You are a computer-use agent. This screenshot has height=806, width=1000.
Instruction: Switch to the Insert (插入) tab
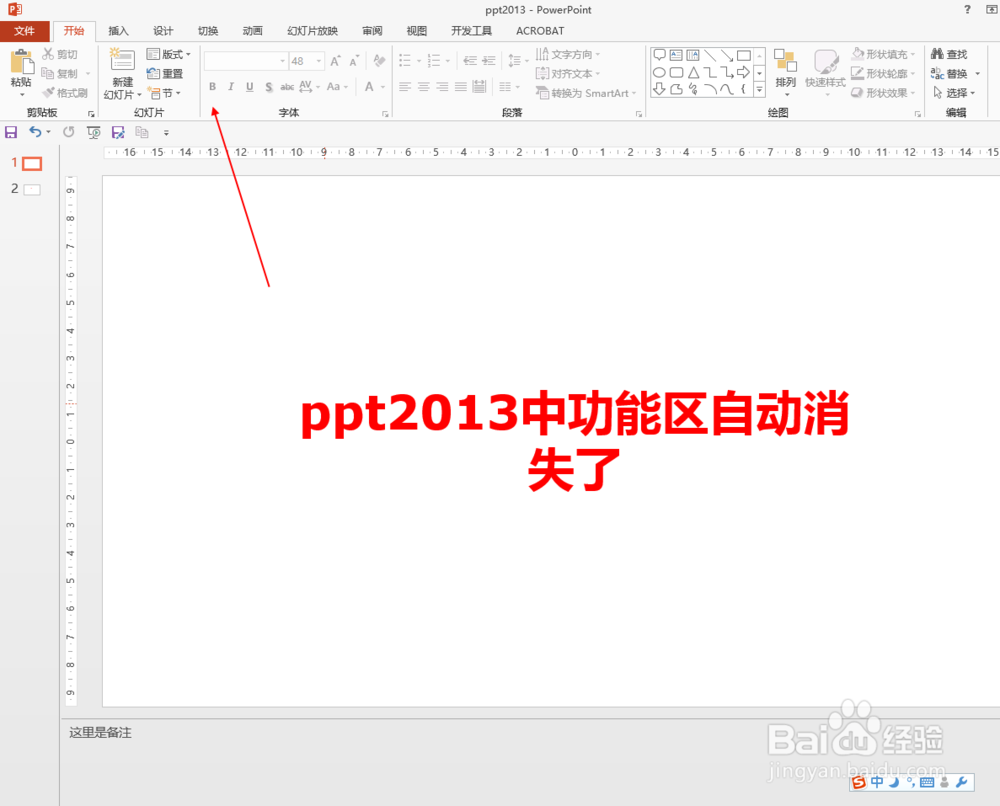point(118,31)
